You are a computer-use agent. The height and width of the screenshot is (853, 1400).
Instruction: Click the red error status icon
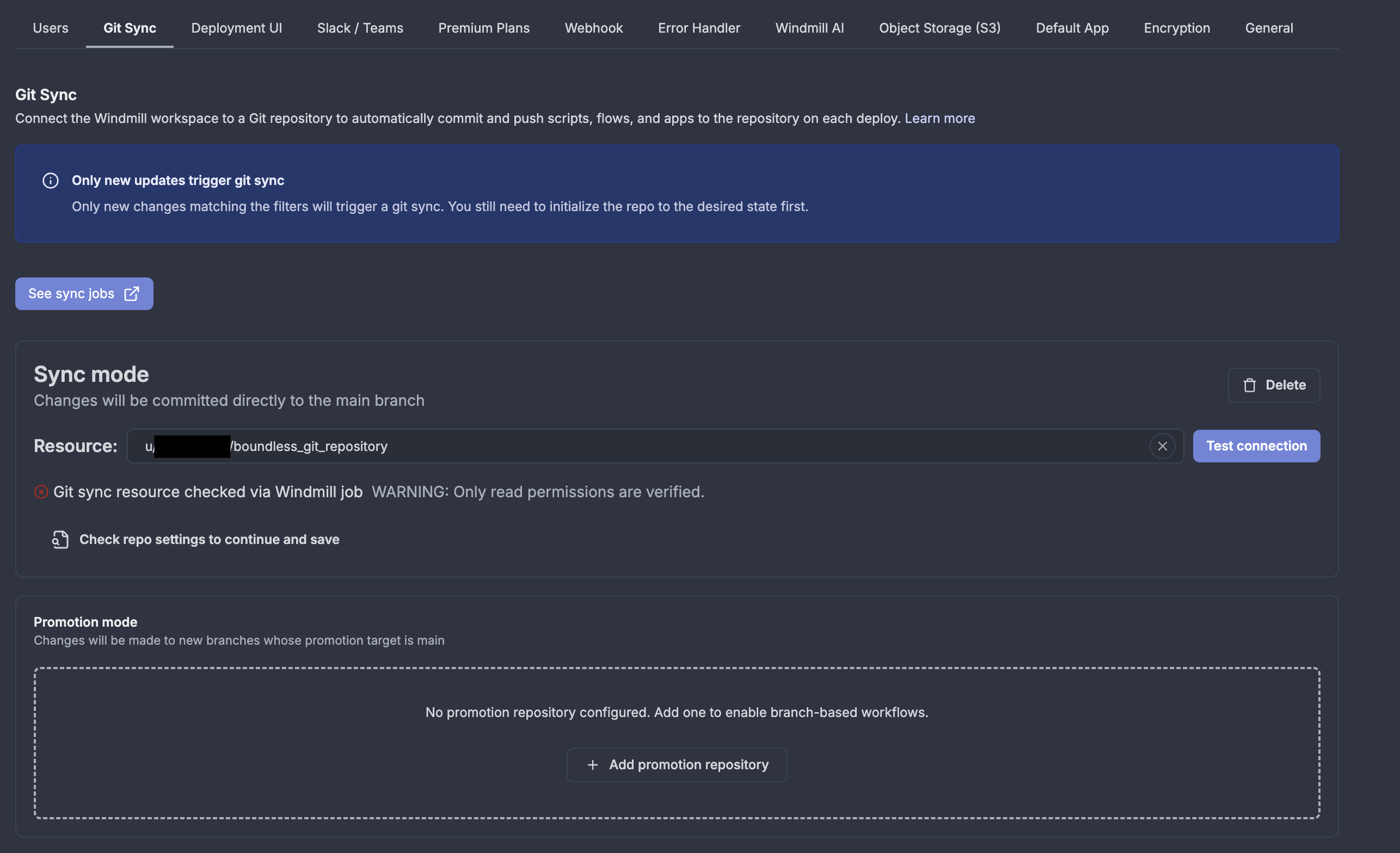coord(41,492)
